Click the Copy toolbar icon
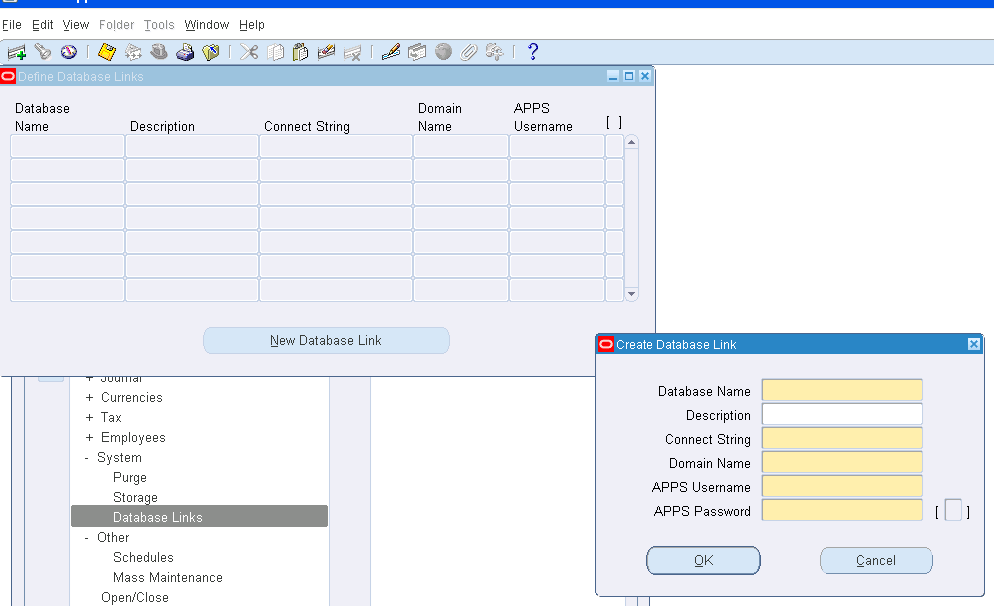The height and width of the screenshot is (606, 994). pos(275,52)
